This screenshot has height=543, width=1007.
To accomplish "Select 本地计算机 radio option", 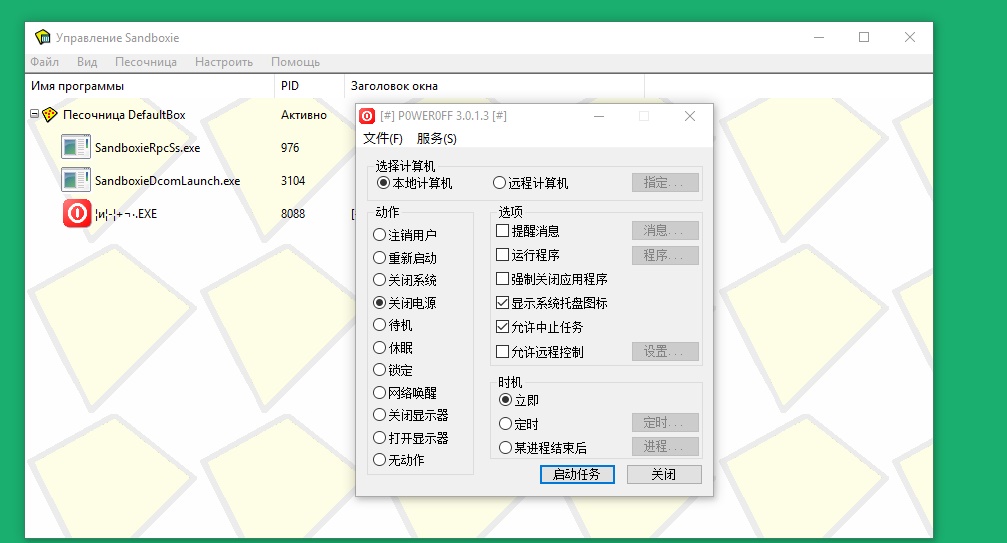I will pos(415,183).
